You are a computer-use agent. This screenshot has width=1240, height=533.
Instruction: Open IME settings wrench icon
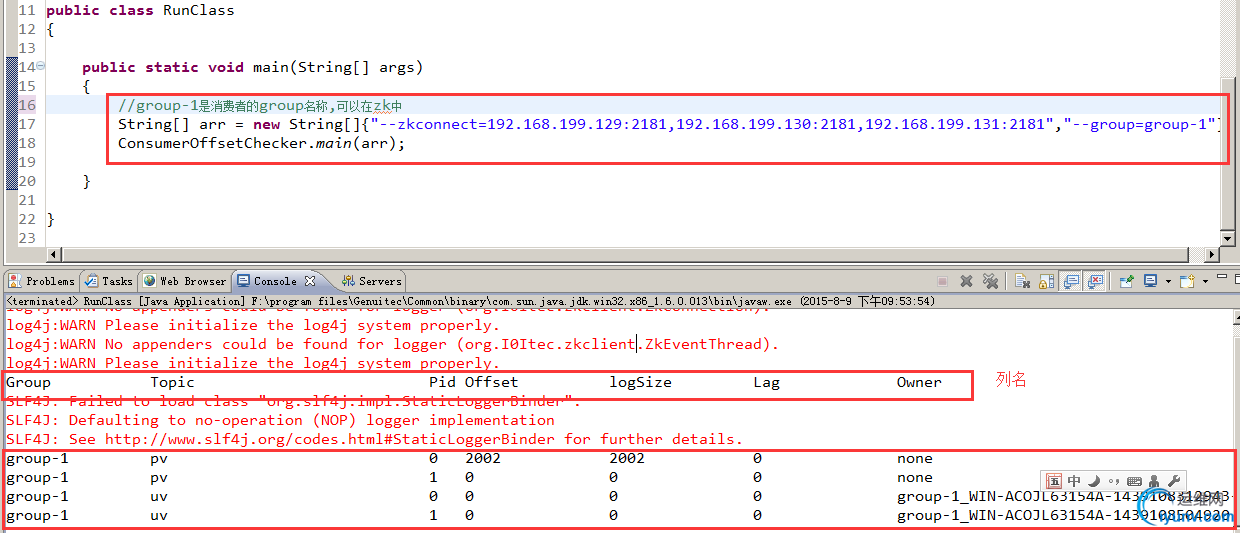point(1174,481)
